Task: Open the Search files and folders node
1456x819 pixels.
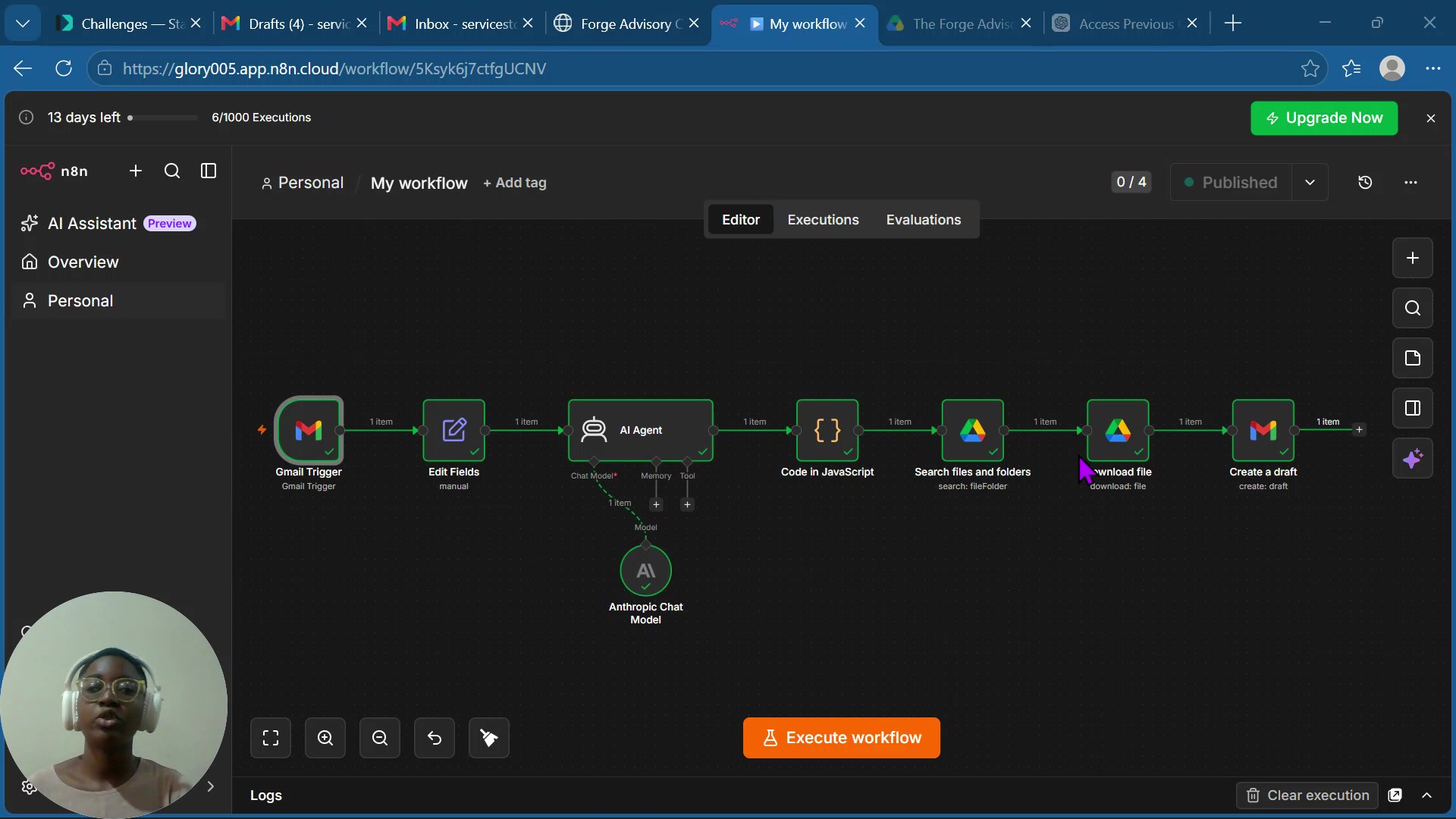Action: coord(972,430)
